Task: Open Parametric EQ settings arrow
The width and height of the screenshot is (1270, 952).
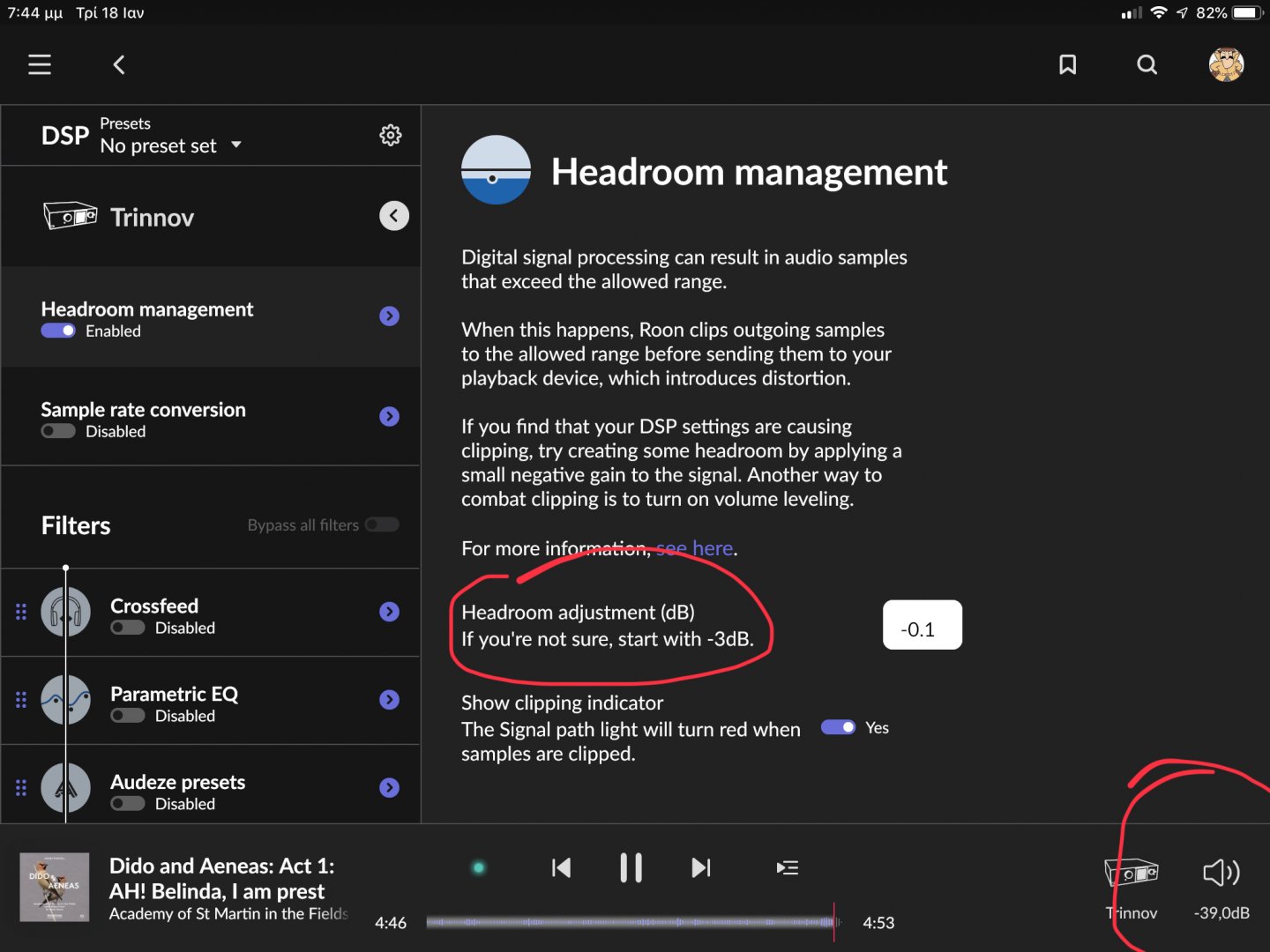Action: 389,700
